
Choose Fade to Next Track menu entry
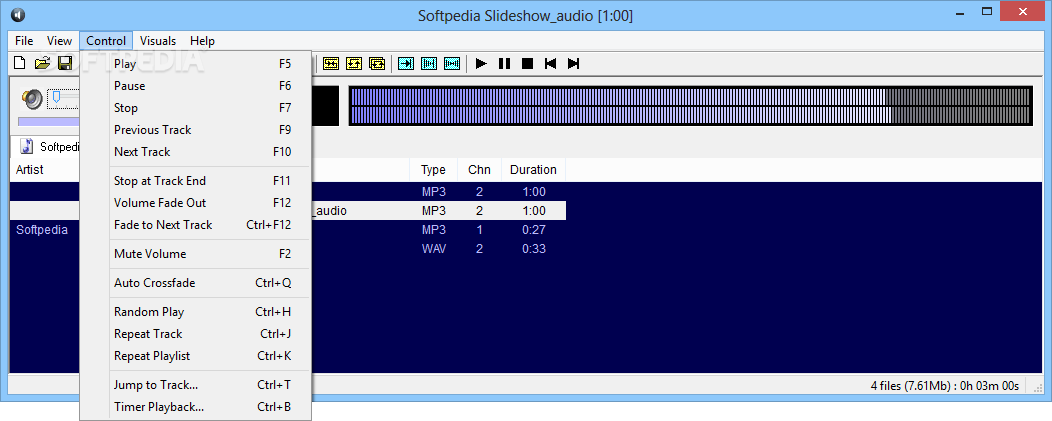point(195,225)
